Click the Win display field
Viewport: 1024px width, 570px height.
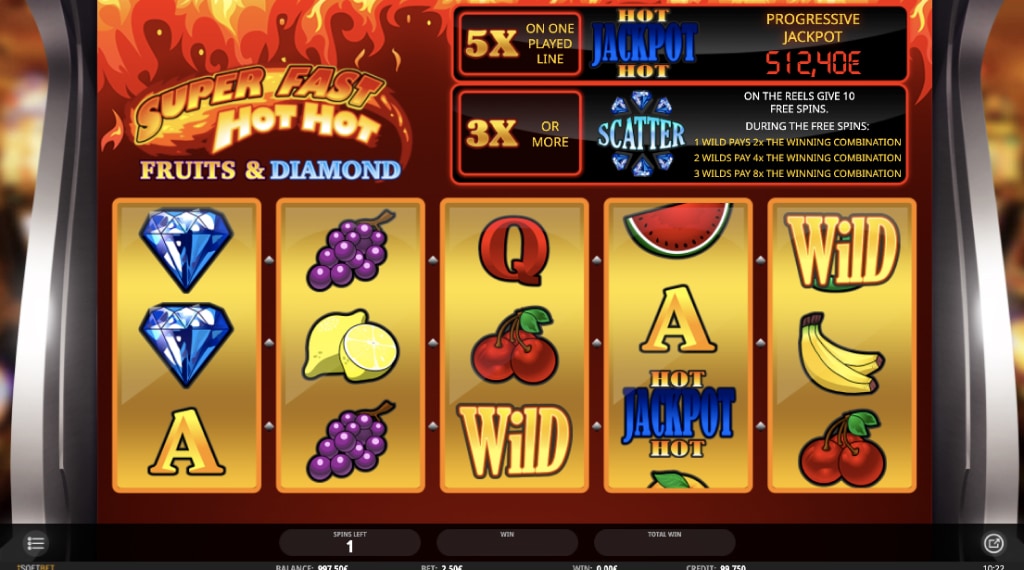[x=507, y=543]
